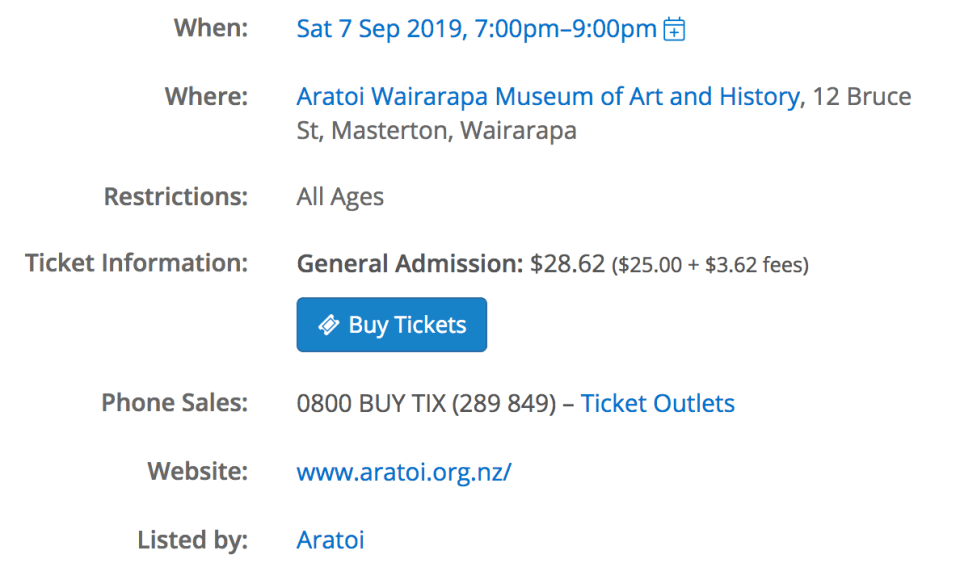
Task: Click the Where: field label
Action: pos(205,97)
